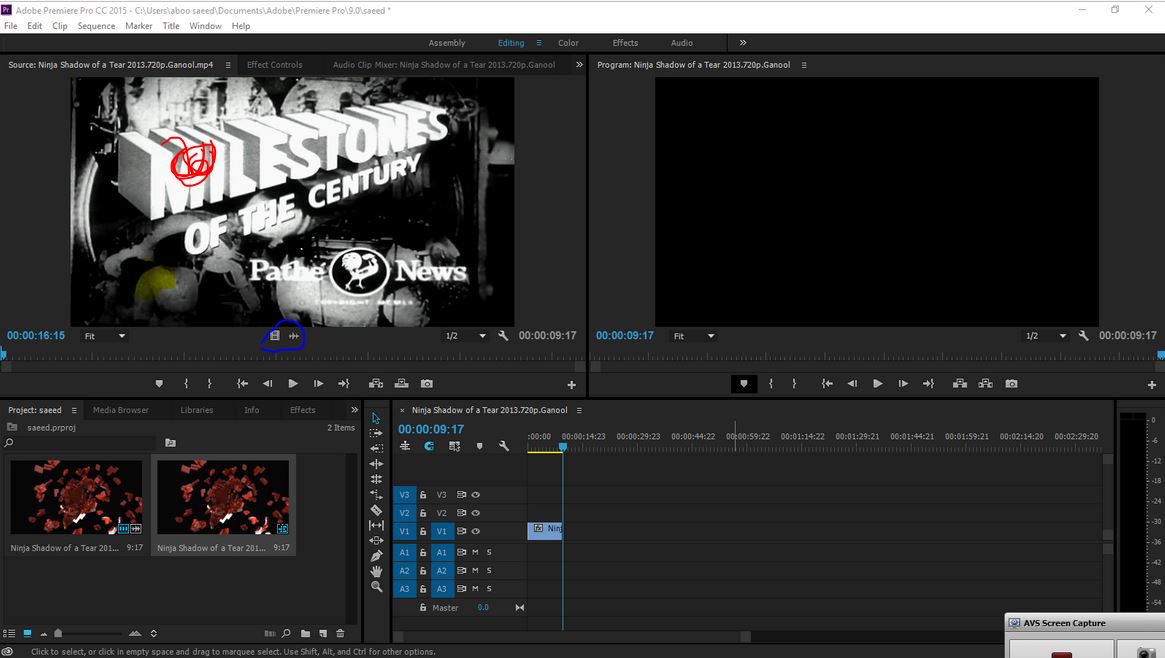Expand Source panel group overflow chevron
This screenshot has width=1165, height=658.
[x=580, y=65]
